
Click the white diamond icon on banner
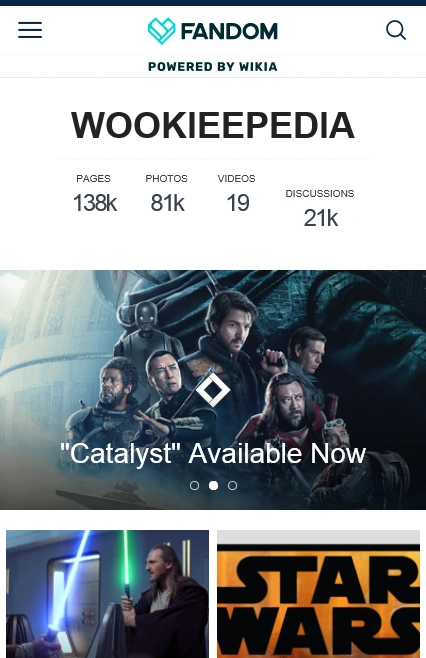[x=213, y=389]
